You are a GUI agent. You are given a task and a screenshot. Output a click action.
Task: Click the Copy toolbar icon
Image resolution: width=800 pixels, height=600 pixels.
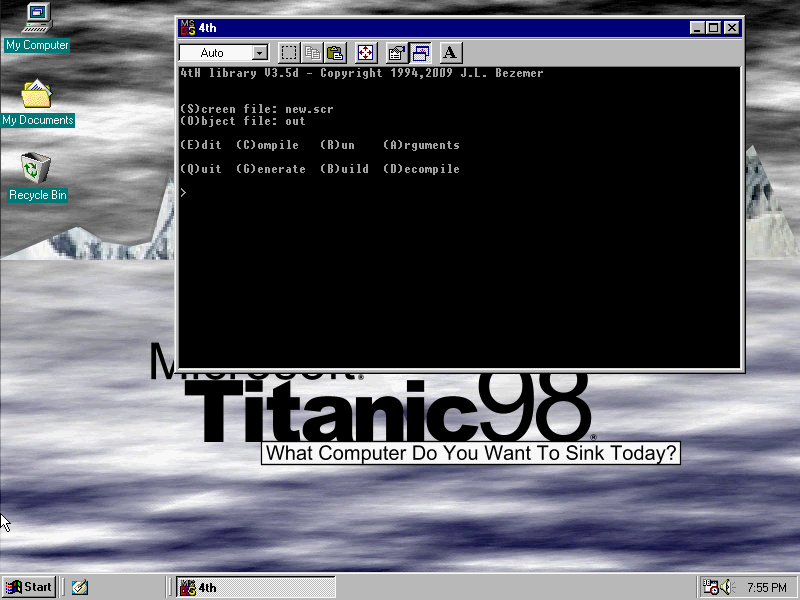312,53
